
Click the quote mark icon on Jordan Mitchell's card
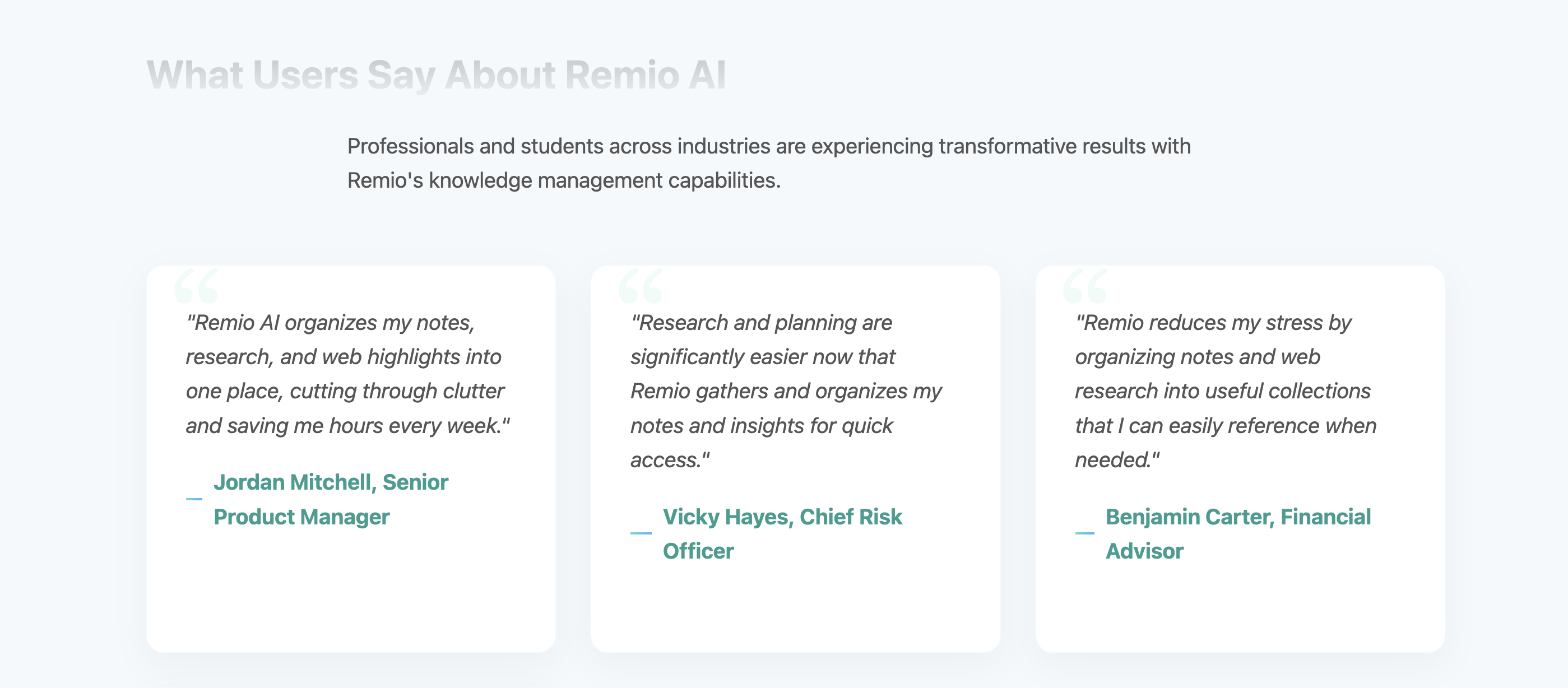196,285
